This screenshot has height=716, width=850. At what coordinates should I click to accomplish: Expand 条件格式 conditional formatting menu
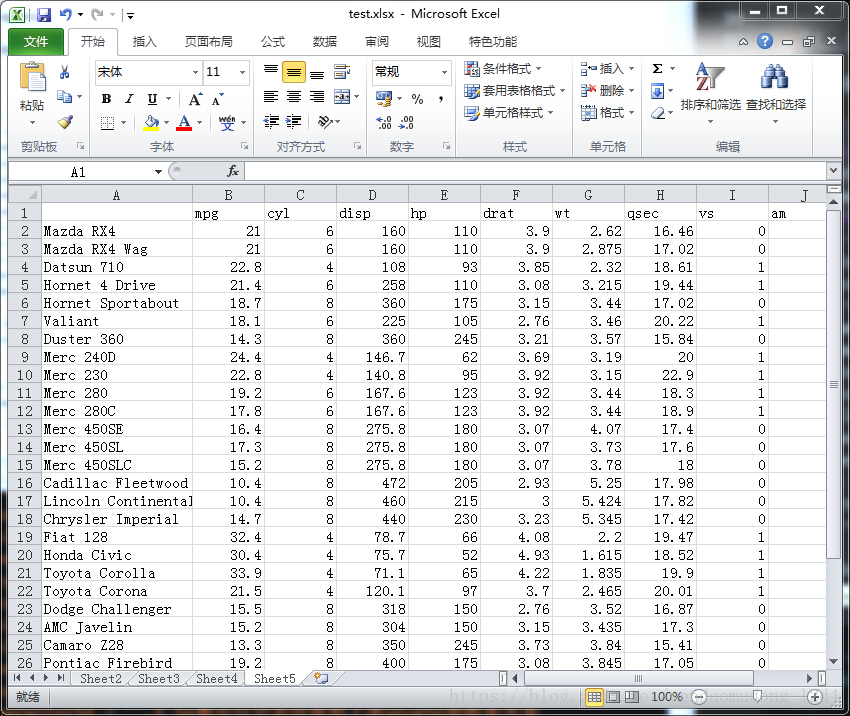coord(503,69)
